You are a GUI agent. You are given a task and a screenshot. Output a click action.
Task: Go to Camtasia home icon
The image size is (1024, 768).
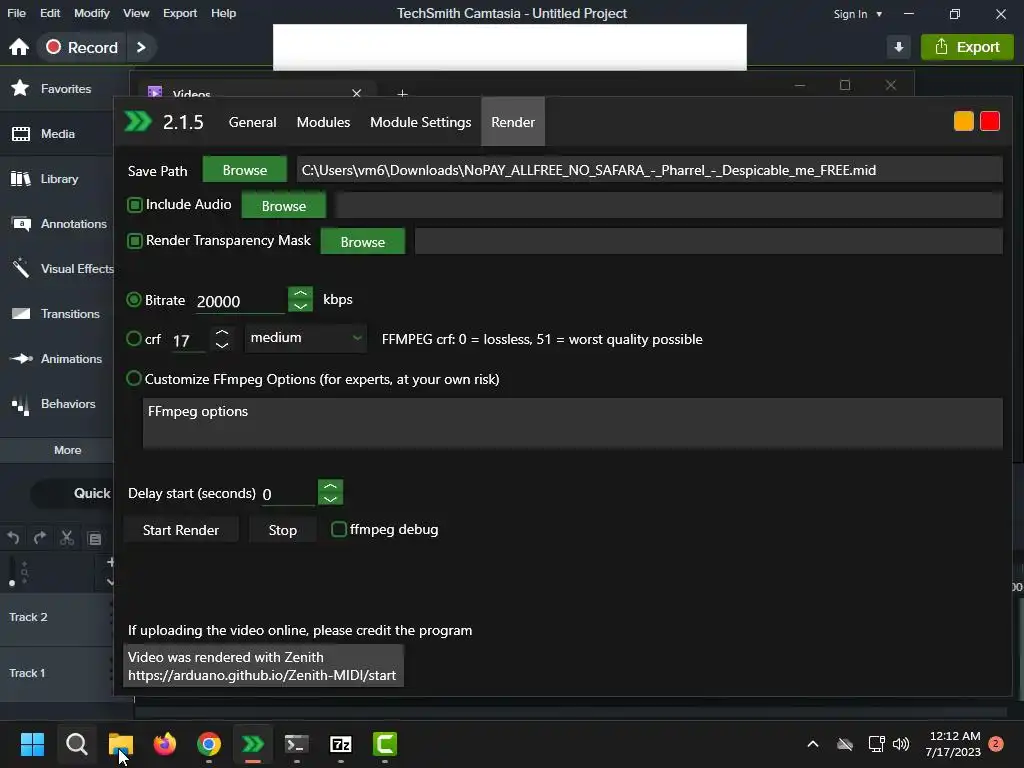(19, 47)
